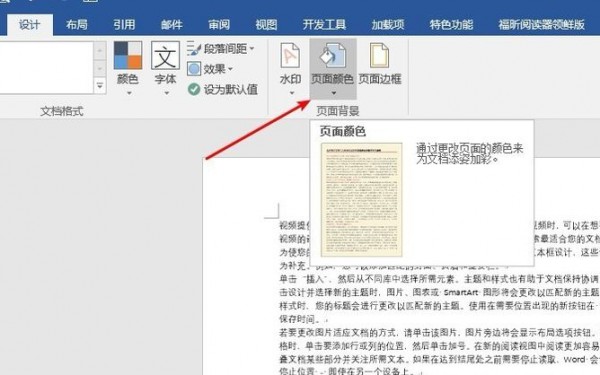Click the paragraph starting with 若要更改图片

[439, 352]
